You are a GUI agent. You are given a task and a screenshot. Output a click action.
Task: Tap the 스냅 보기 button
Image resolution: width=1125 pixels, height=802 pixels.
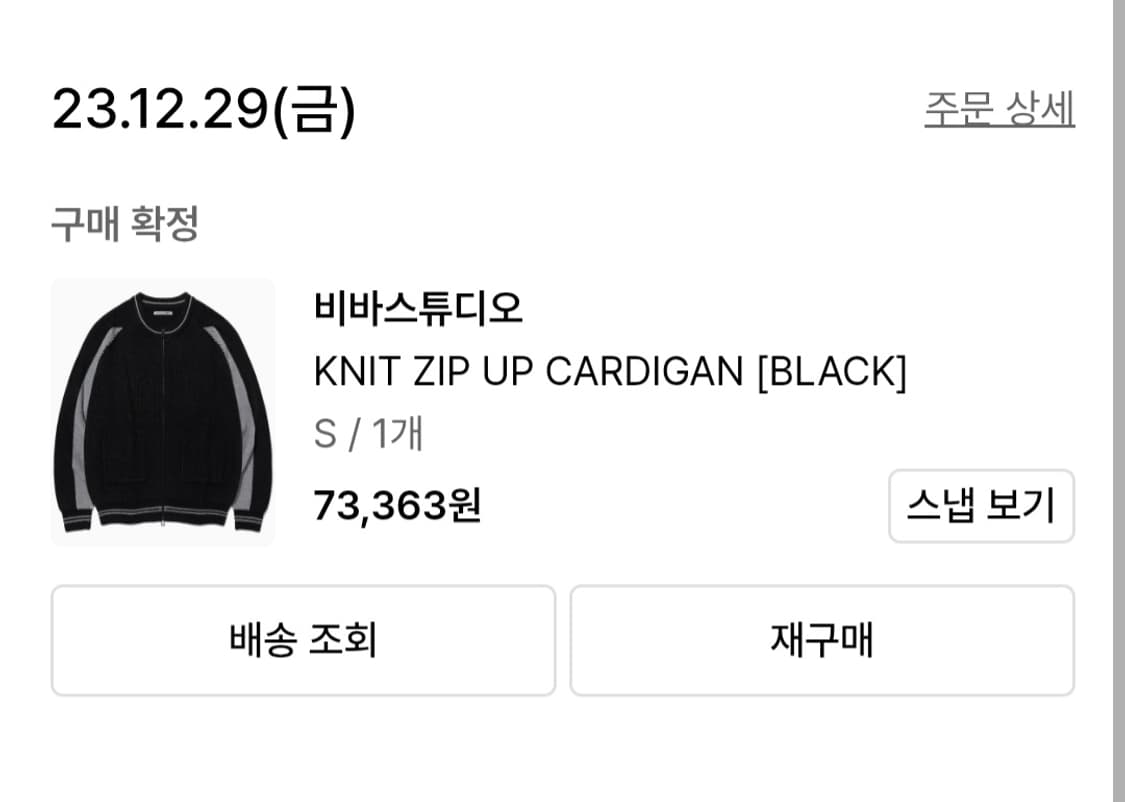click(x=982, y=506)
